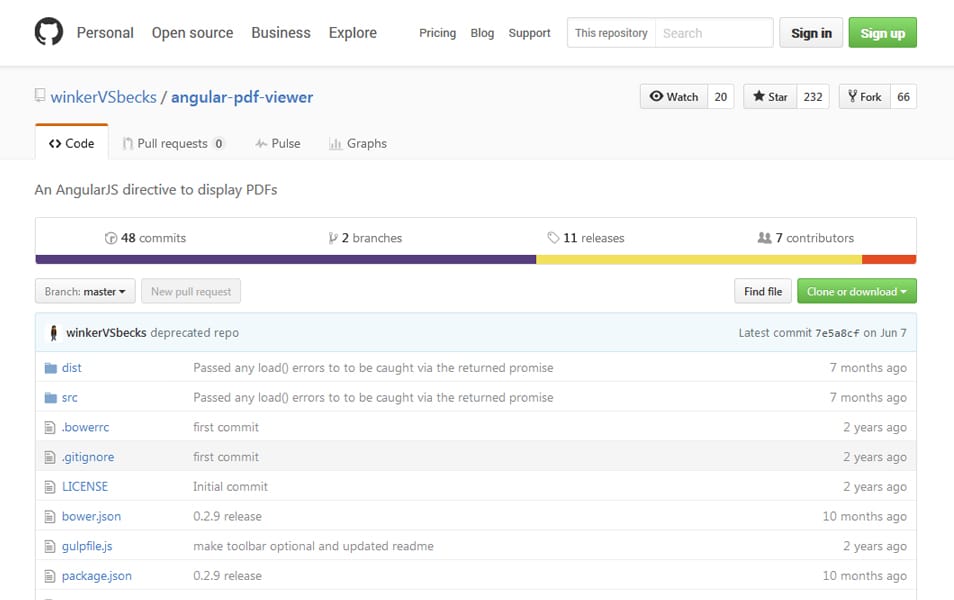954x600 pixels.
Task: Click the commits history clock icon
Action: click(x=111, y=238)
